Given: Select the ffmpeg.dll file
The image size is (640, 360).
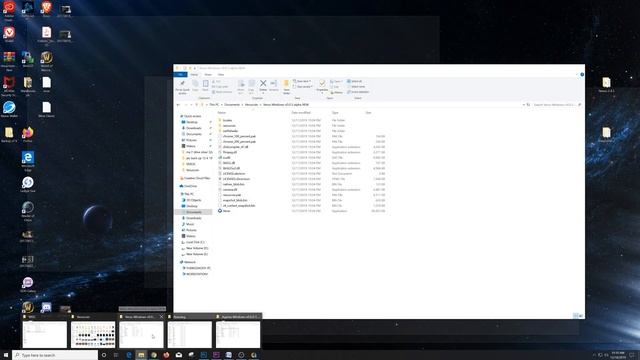Looking at the screenshot, I should tap(230, 152).
